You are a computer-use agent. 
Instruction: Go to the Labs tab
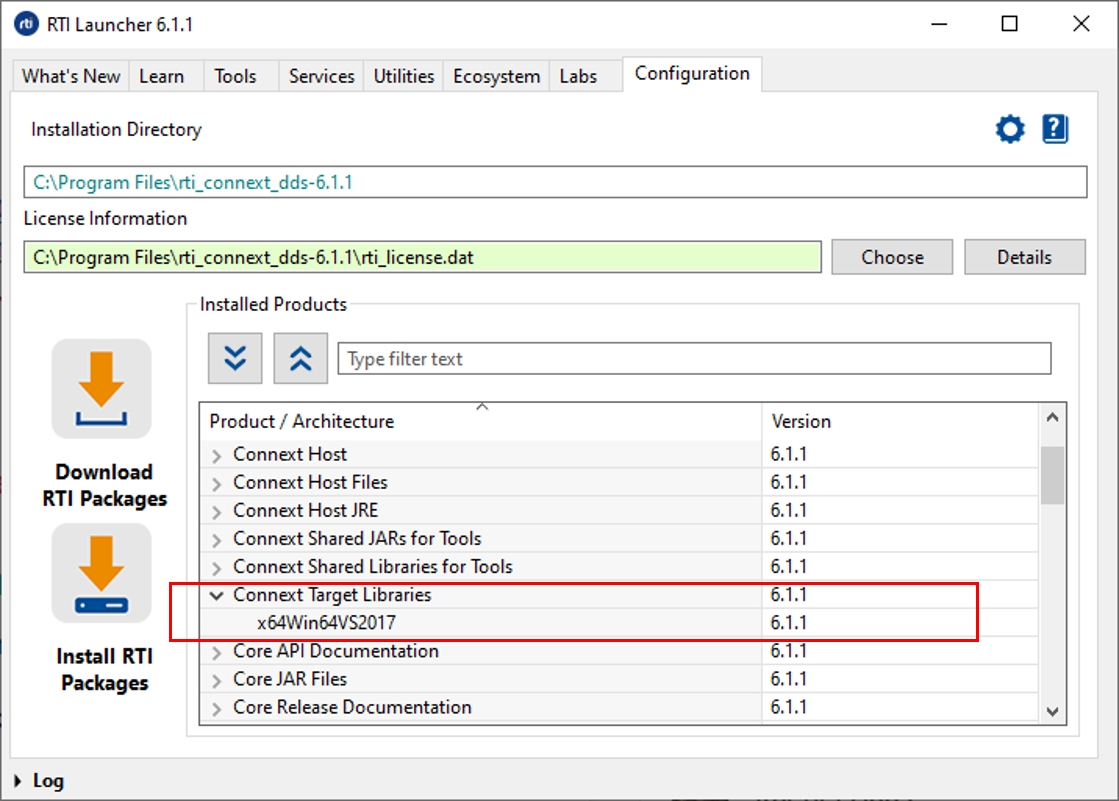(x=578, y=76)
